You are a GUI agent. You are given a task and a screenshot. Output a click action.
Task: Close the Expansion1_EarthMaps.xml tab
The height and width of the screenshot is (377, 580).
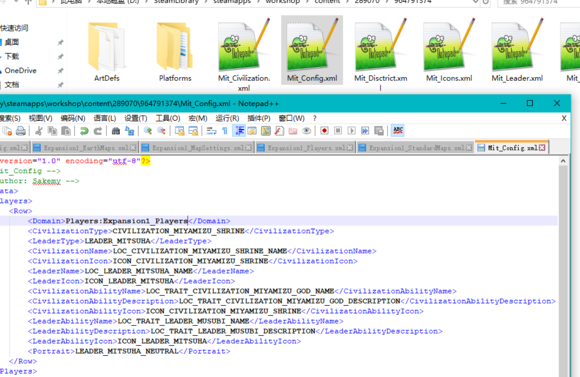[x=133, y=148]
